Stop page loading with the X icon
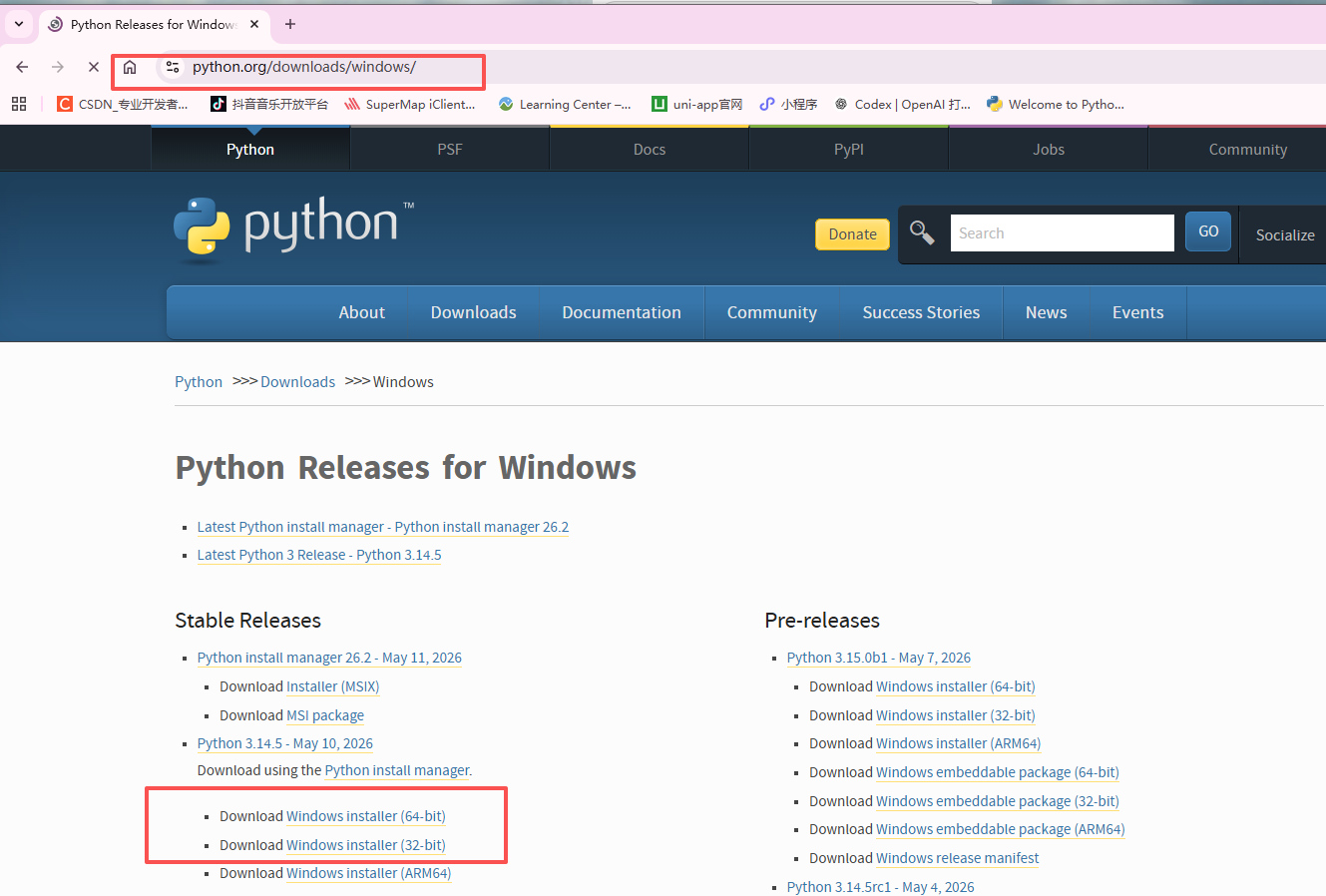This screenshot has height=896, width=1326. click(x=94, y=67)
